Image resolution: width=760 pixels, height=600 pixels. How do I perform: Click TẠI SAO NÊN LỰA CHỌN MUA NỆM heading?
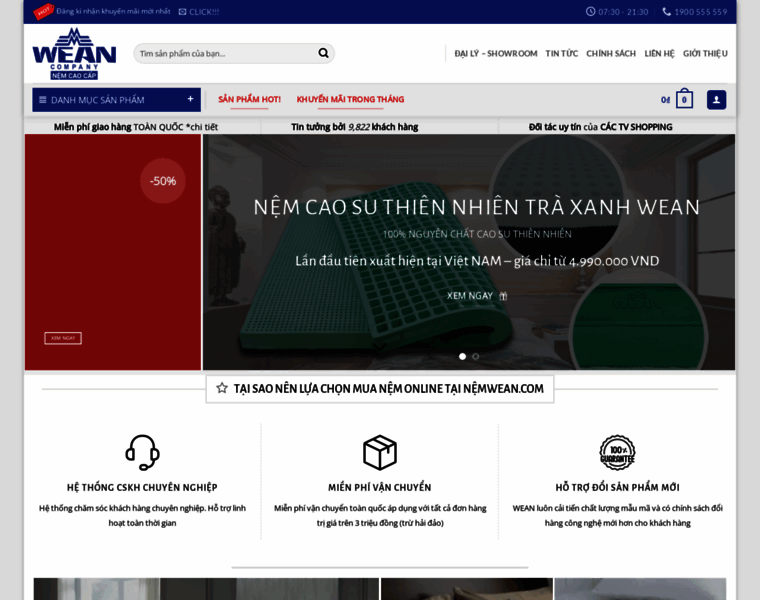click(x=389, y=388)
